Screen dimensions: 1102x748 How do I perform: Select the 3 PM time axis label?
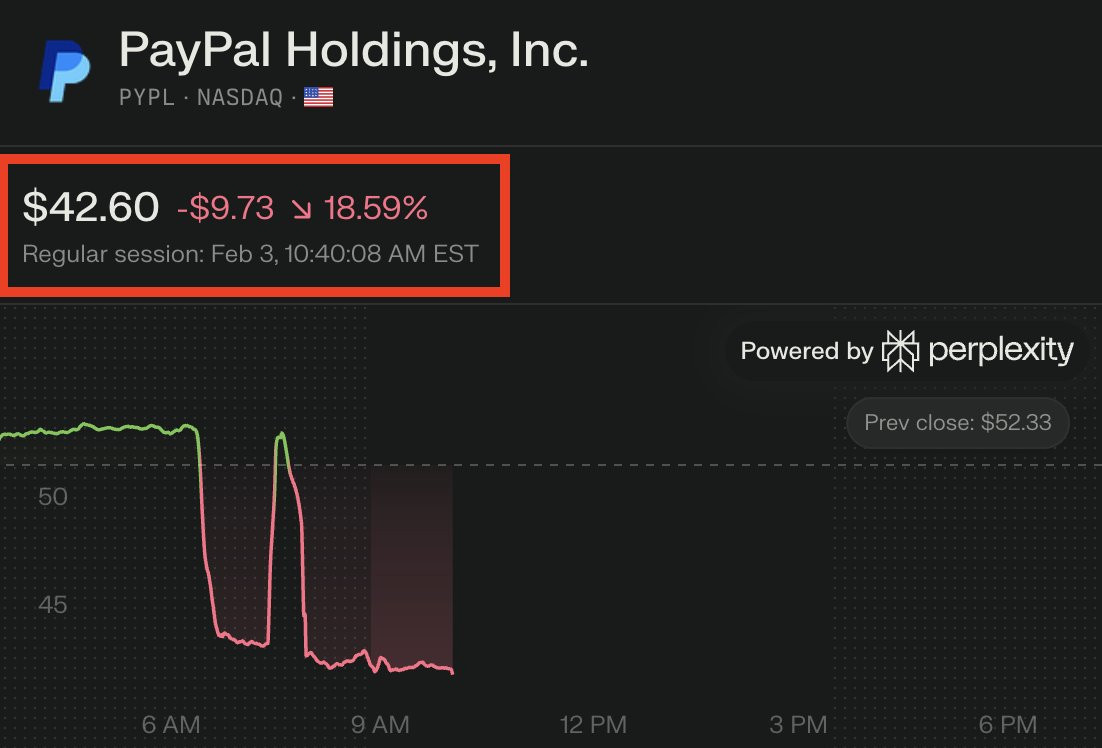pos(798,725)
